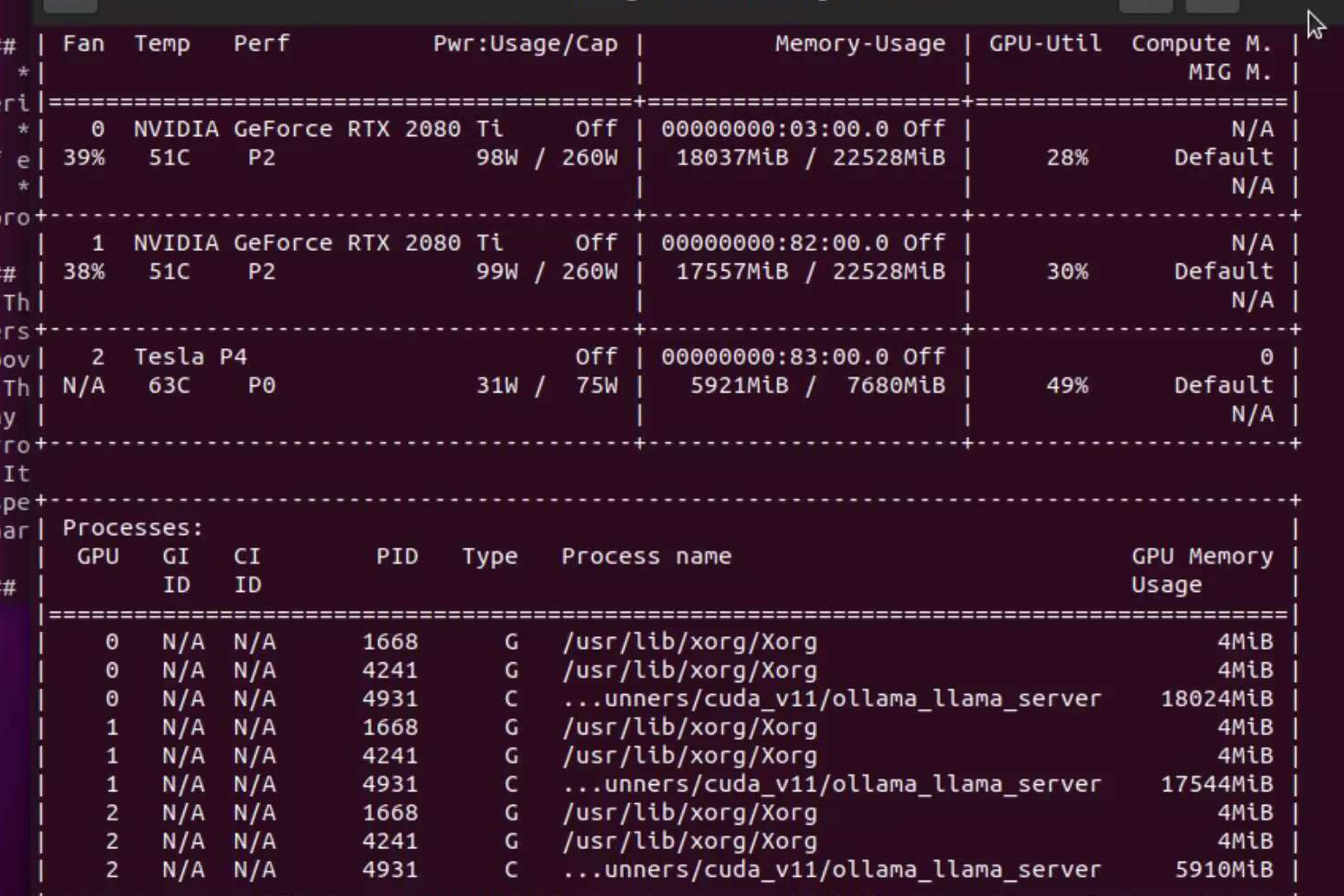Image resolution: width=1344 pixels, height=896 pixels.
Task: Click the Fan column header
Action: coord(83,43)
